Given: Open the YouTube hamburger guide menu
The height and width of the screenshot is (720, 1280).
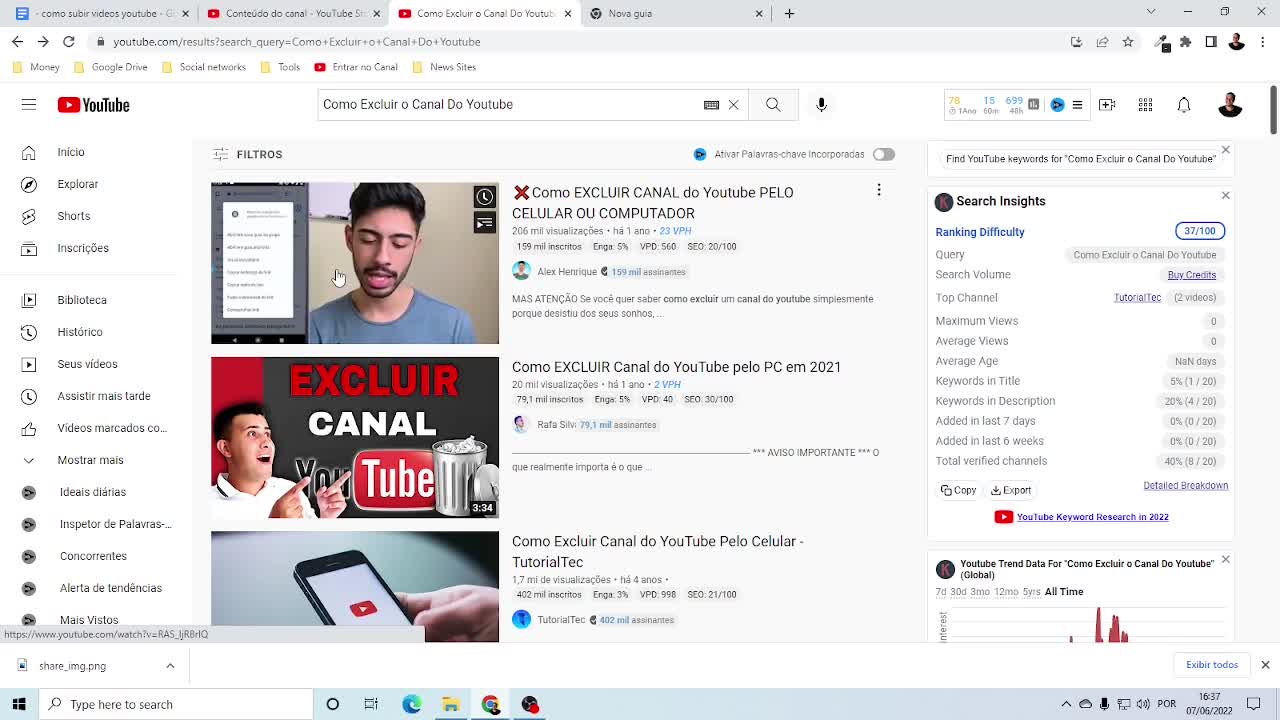Looking at the screenshot, I should [29, 104].
